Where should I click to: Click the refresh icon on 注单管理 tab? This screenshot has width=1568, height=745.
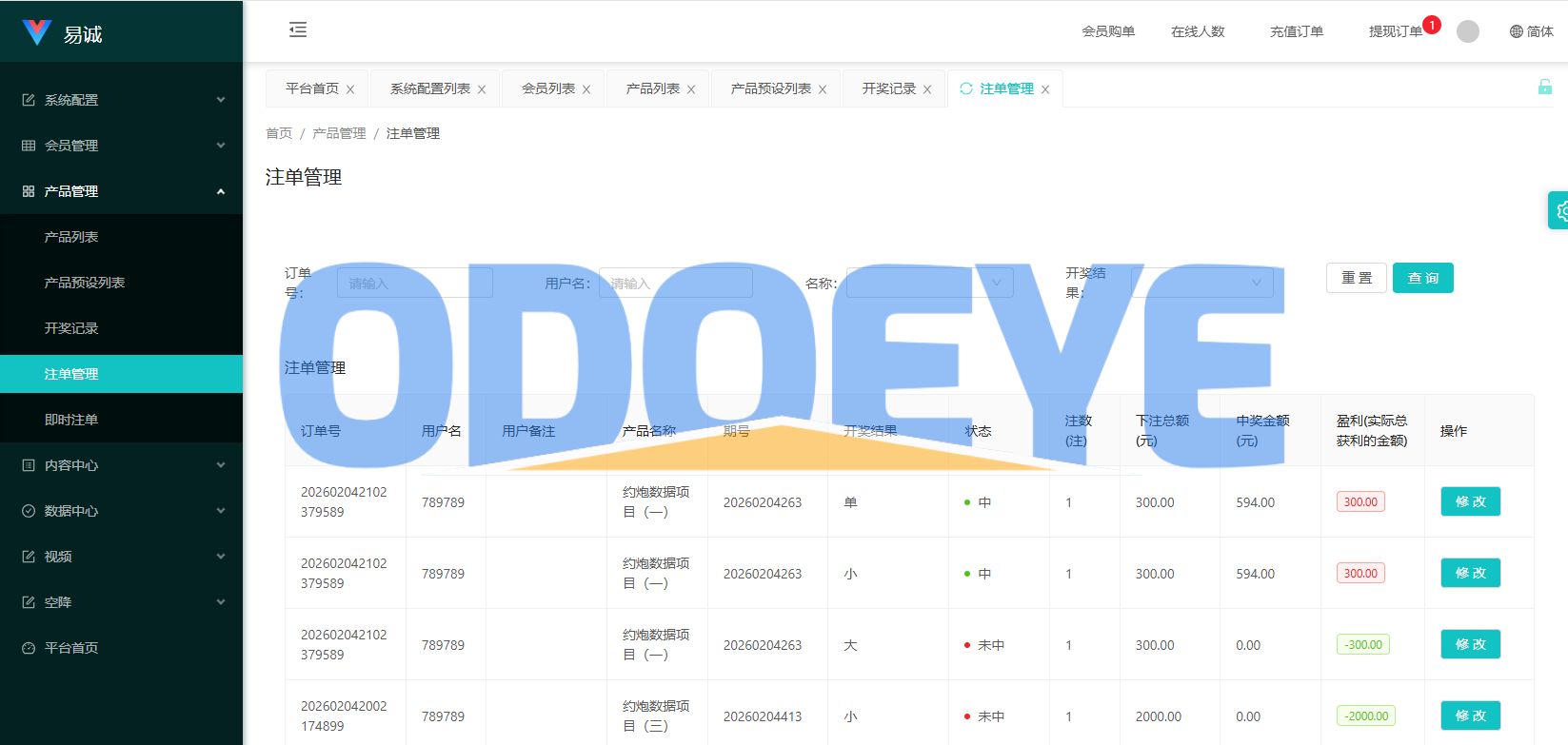pyautogui.click(x=966, y=88)
